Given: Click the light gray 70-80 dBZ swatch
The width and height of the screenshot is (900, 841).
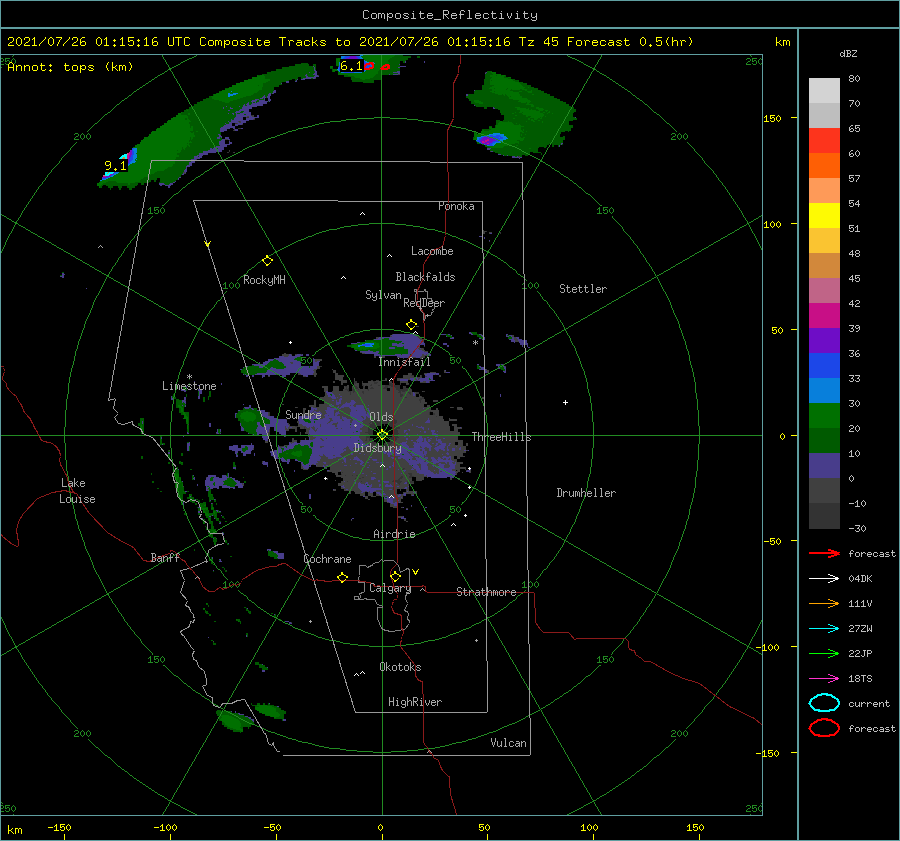Looking at the screenshot, I should (x=824, y=91).
